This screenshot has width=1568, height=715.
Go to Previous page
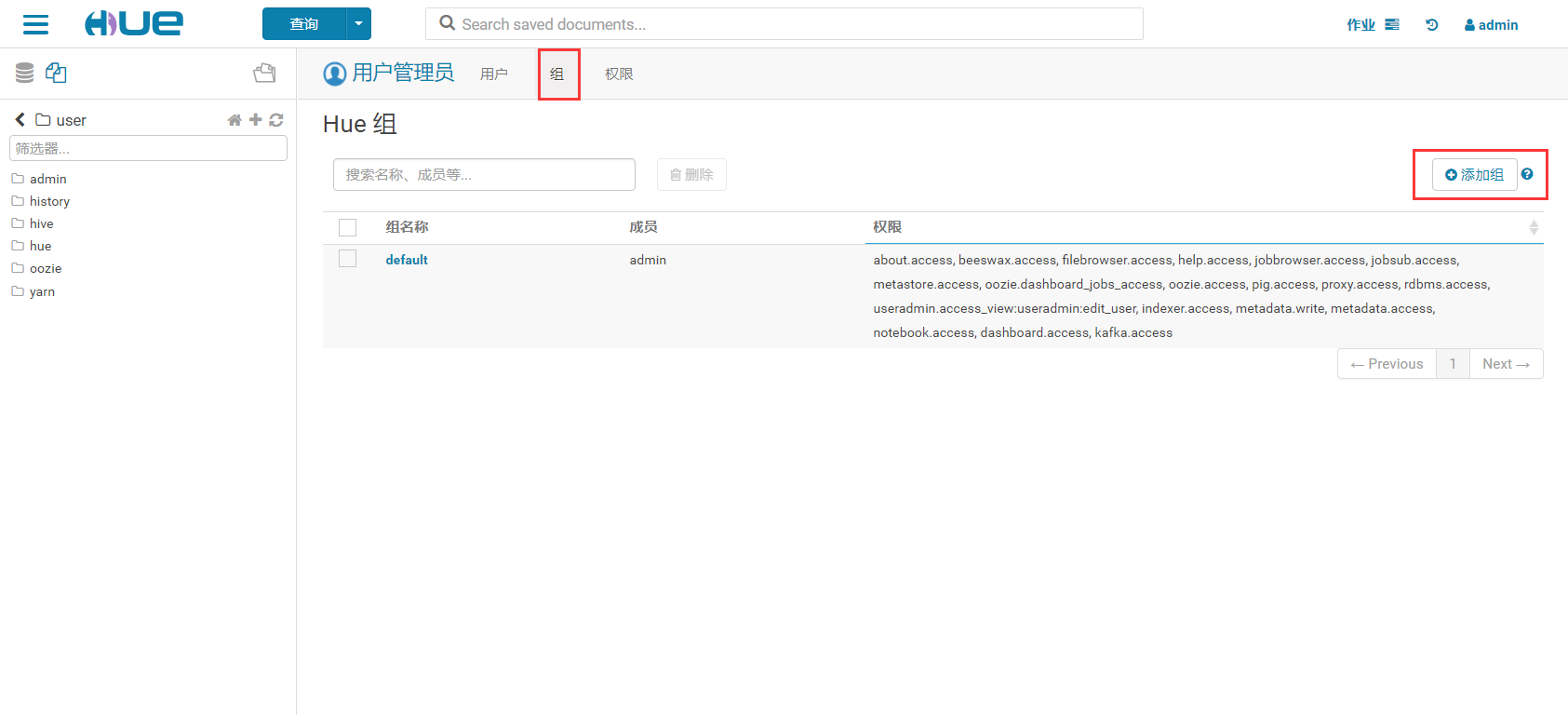1387,364
